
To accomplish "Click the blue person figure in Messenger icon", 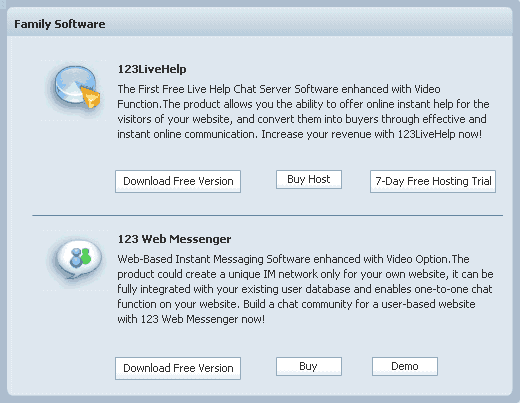I will 76,258.
